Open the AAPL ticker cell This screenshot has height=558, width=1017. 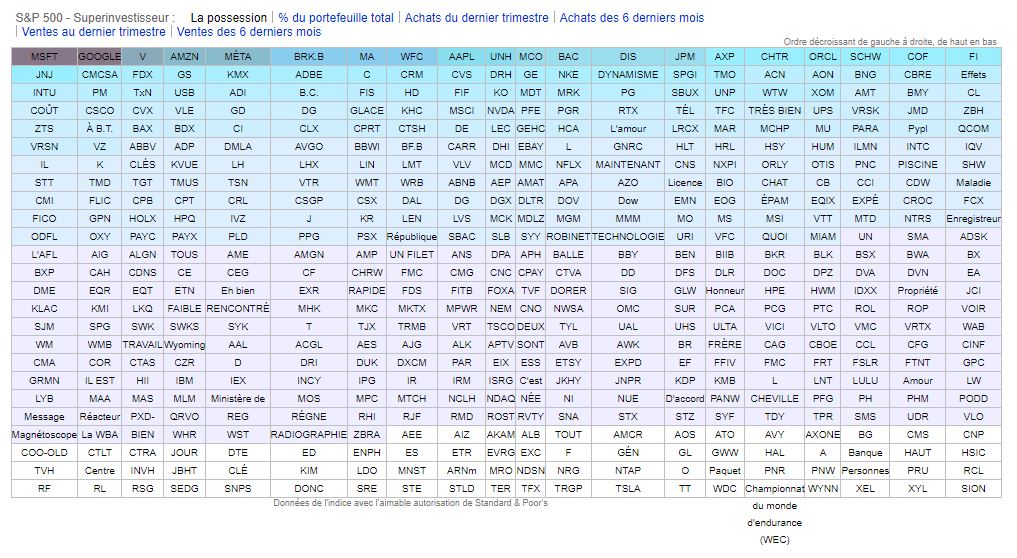pos(461,56)
